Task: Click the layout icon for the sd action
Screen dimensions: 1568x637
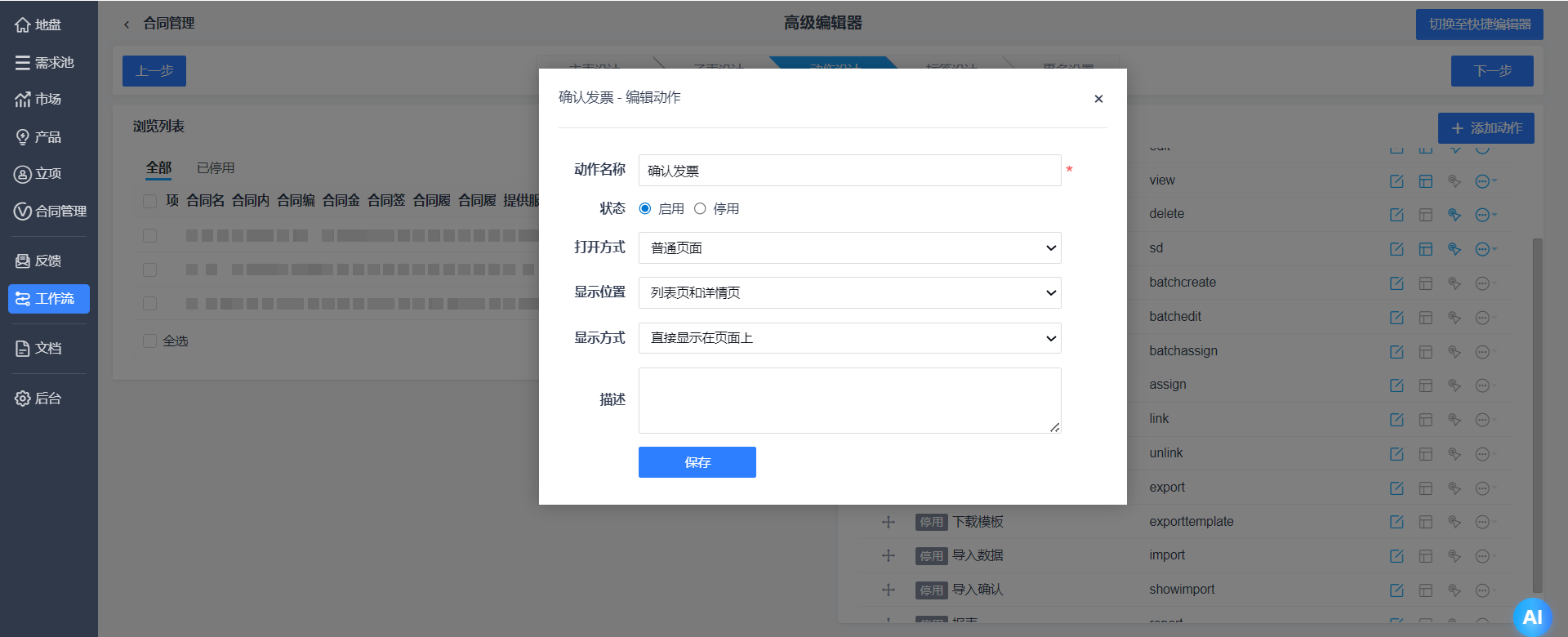Action: coord(1425,249)
